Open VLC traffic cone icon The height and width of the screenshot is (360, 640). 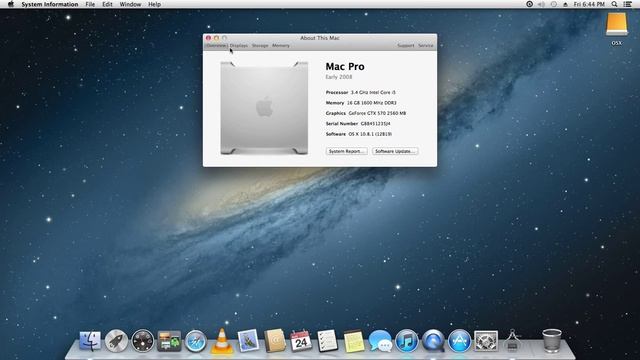(222, 340)
